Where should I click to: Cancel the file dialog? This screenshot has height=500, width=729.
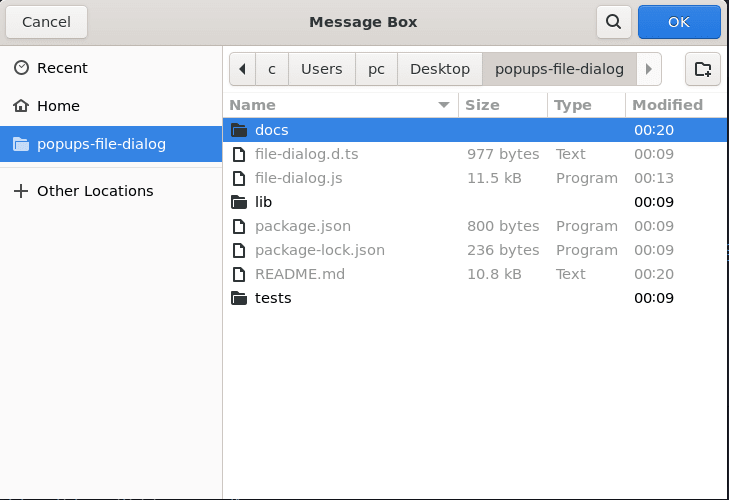(x=46, y=22)
